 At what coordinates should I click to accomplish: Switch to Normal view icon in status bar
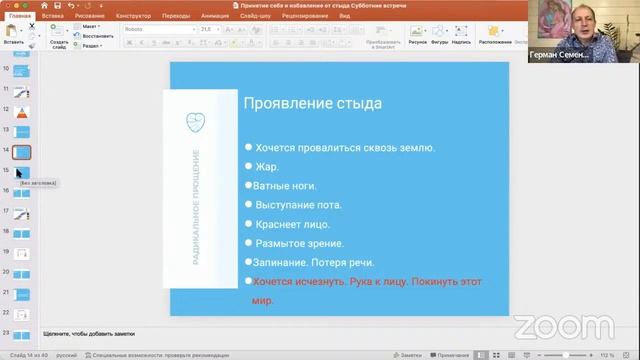(481, 355)
